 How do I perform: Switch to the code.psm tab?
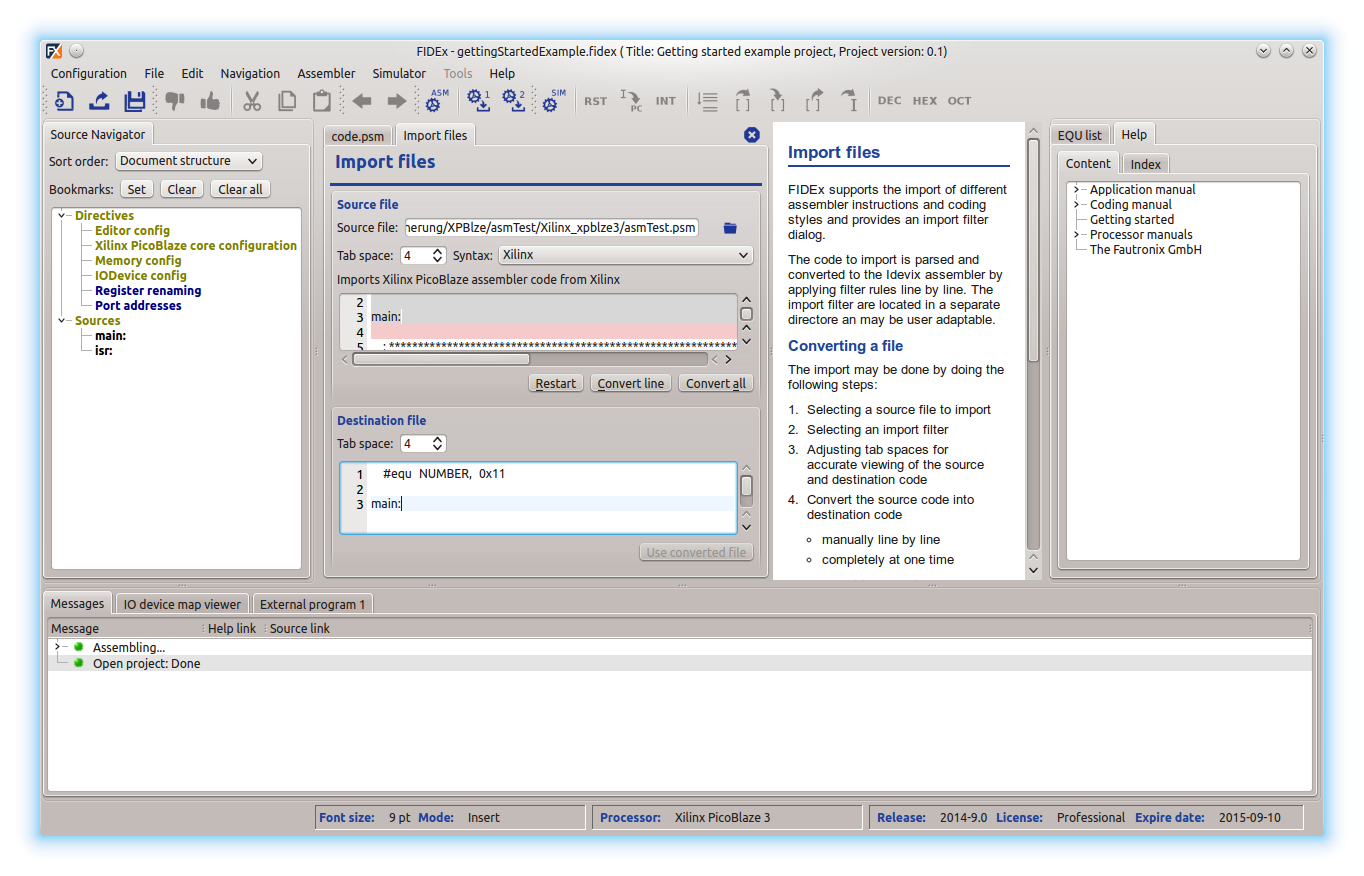click(358, 136)
